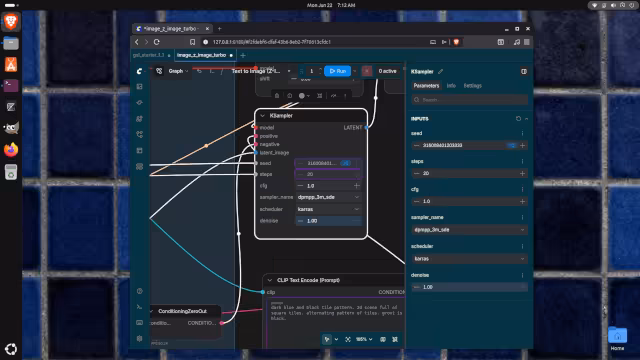The image size is (640, 360).
Task: Collapse the KSampler node
Action: [262, 116]
